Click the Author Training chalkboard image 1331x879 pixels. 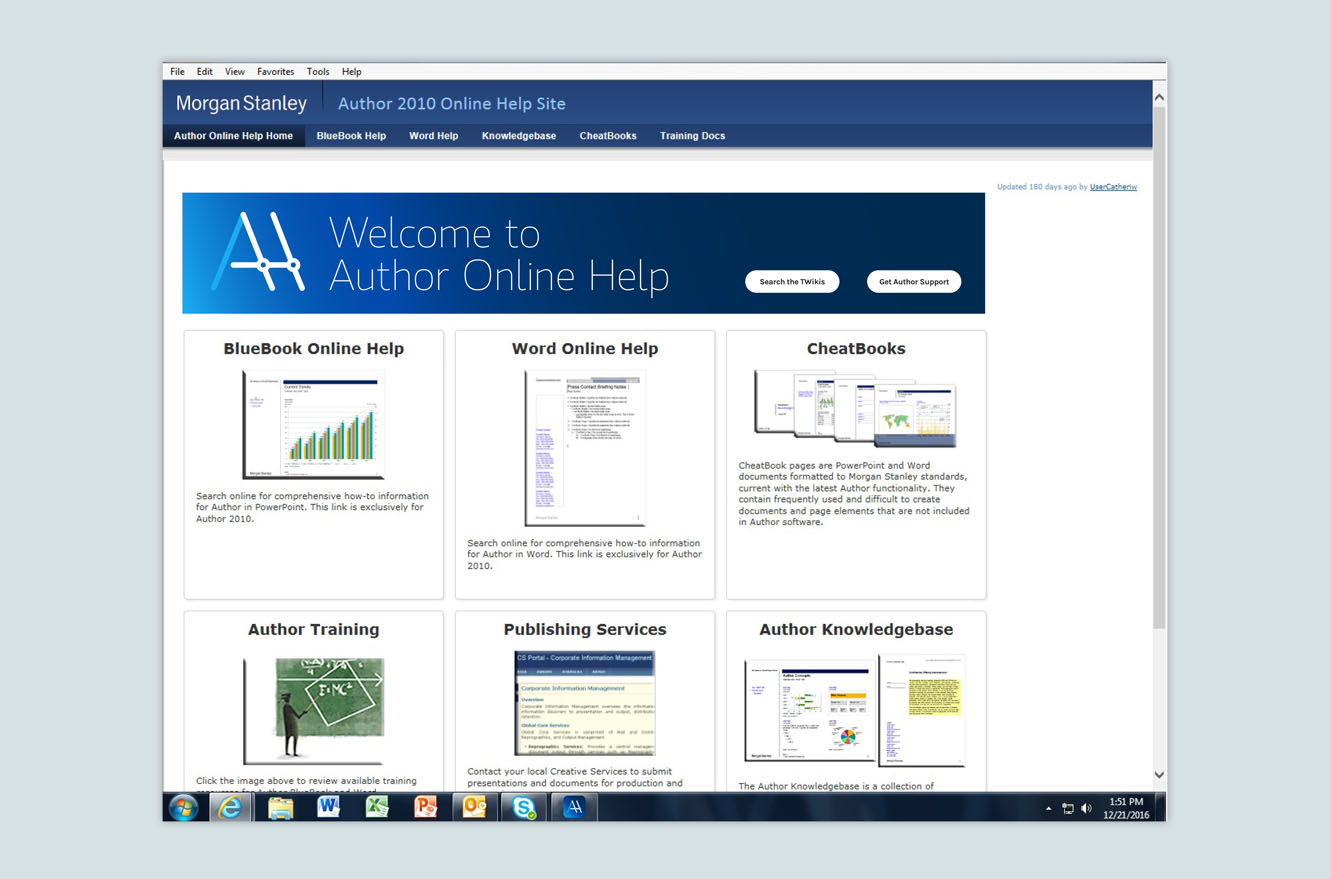coord(314,710)
